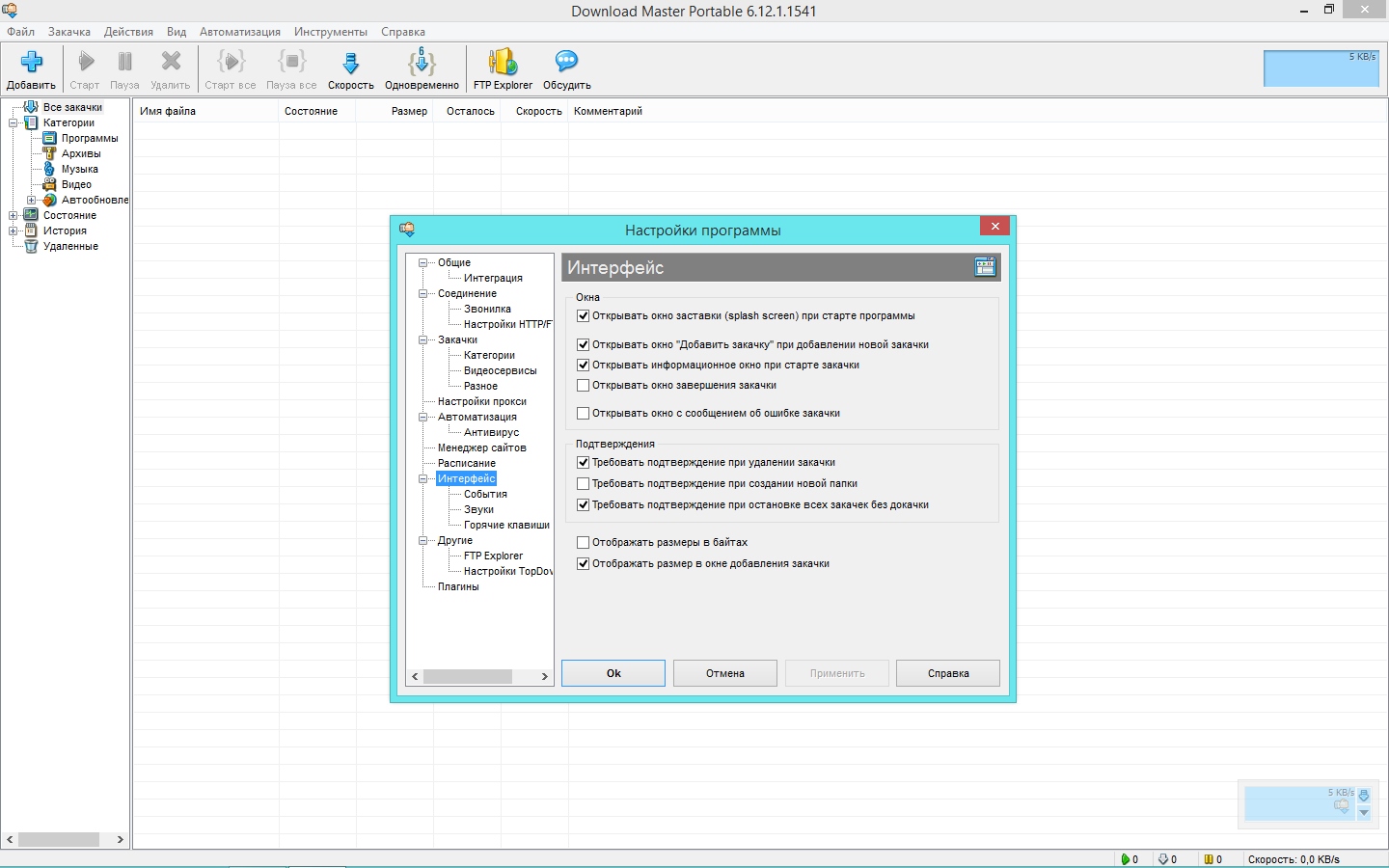Select the Архивы category icon
Viewport: 1389px width, 868px height.
(50, 153)
